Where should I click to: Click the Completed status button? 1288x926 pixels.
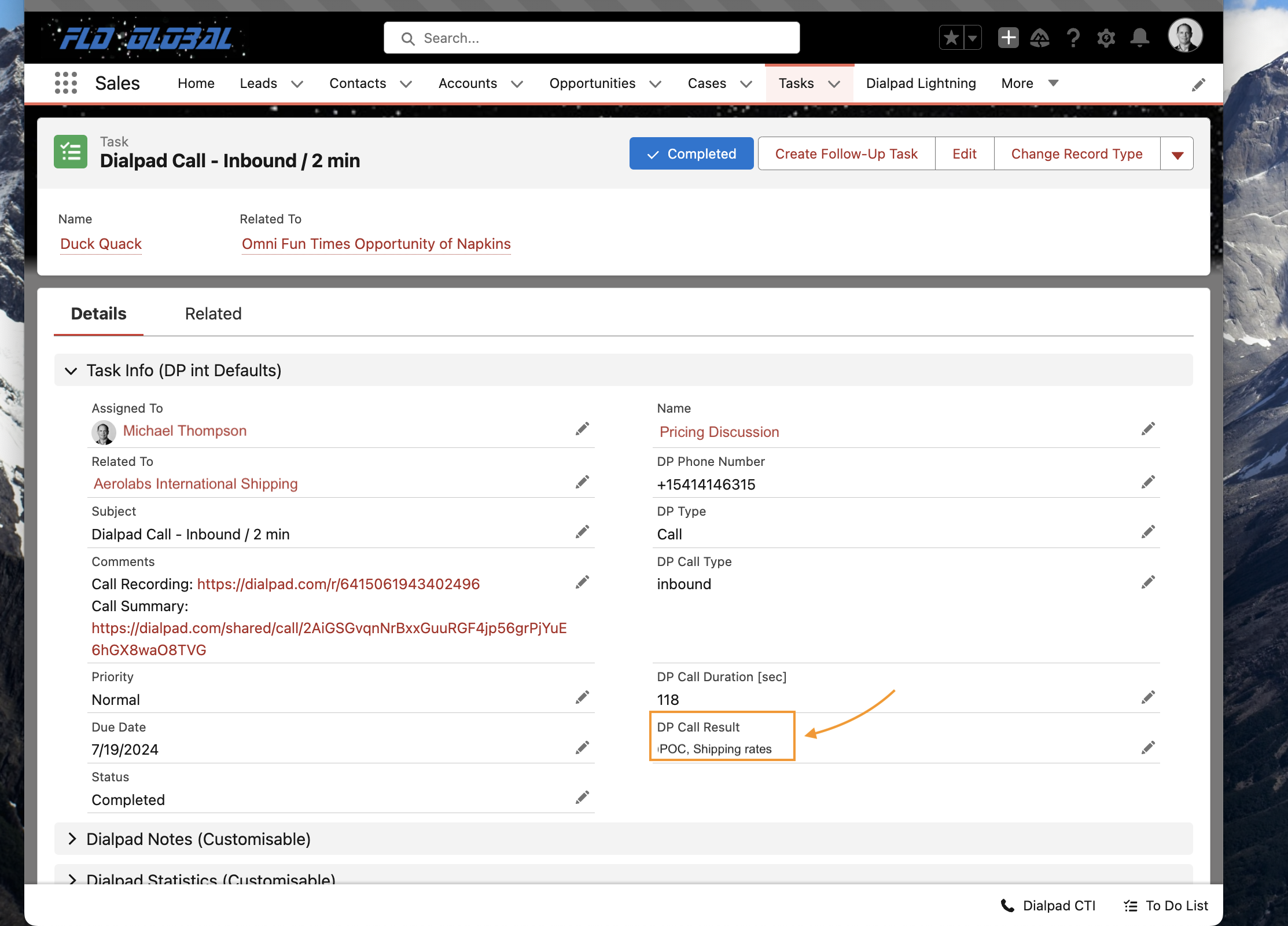click(691, 154)
